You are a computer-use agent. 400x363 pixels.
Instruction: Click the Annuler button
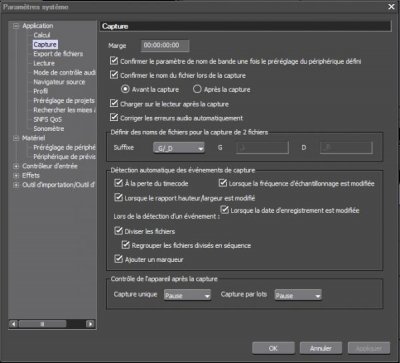[x=321, y=348]
